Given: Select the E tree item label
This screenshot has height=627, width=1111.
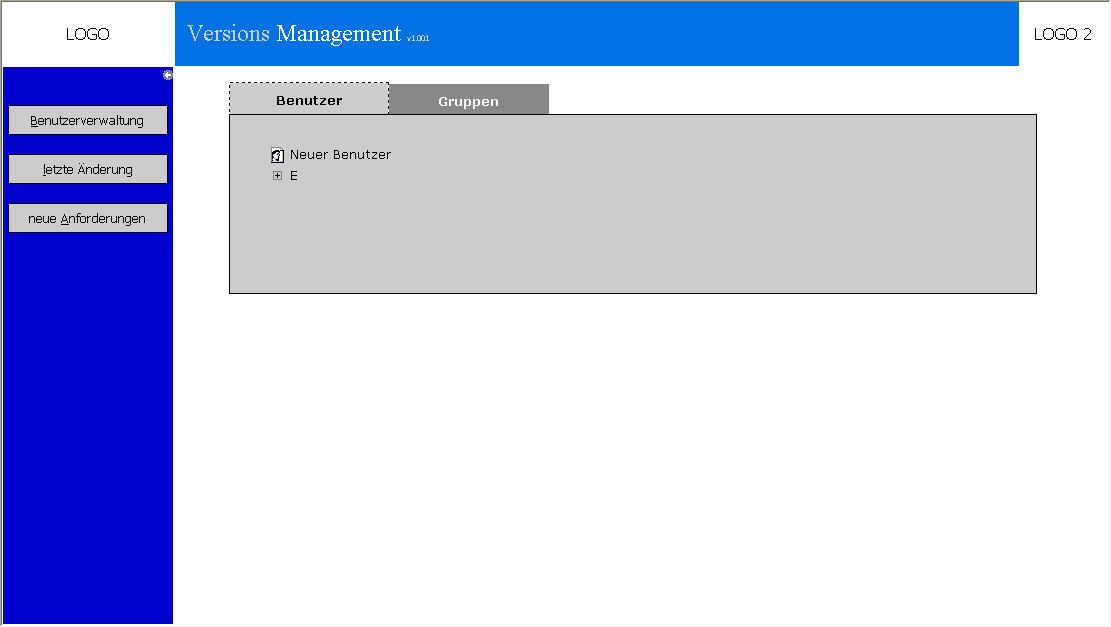Looking at the screenshot, I should pyautogui.click(x=293, y=176).
